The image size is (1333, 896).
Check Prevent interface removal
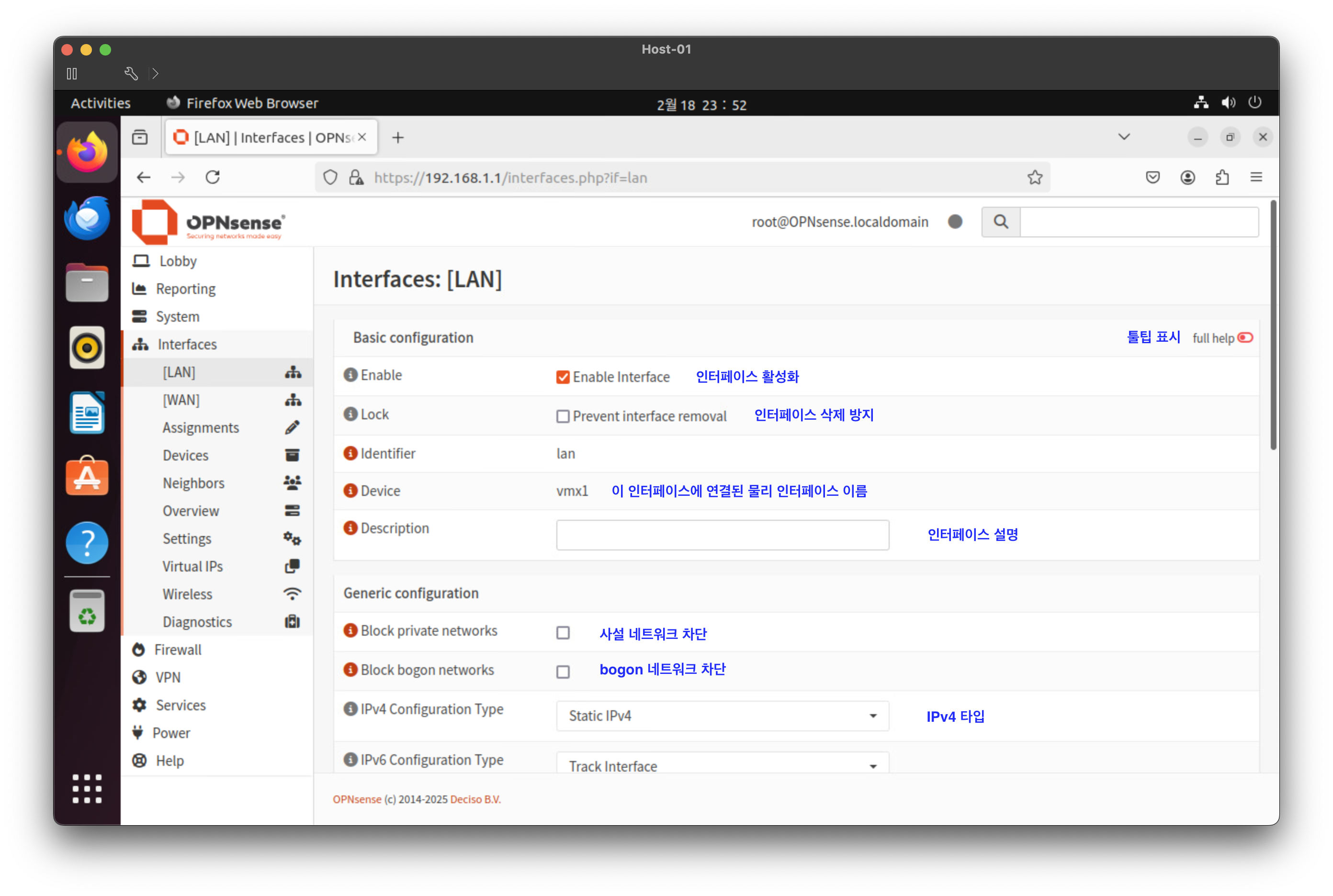pos(563,416)
